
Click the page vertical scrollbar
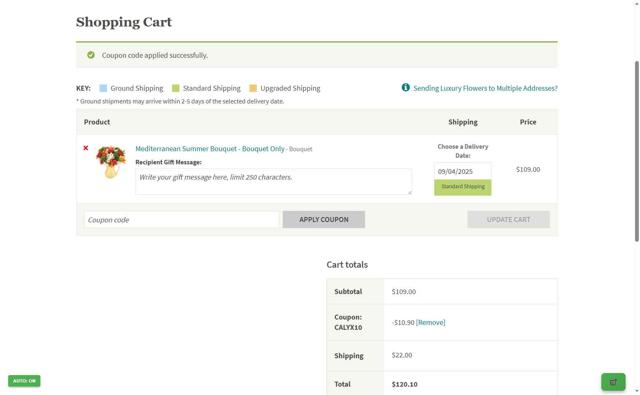pos(636,151)
